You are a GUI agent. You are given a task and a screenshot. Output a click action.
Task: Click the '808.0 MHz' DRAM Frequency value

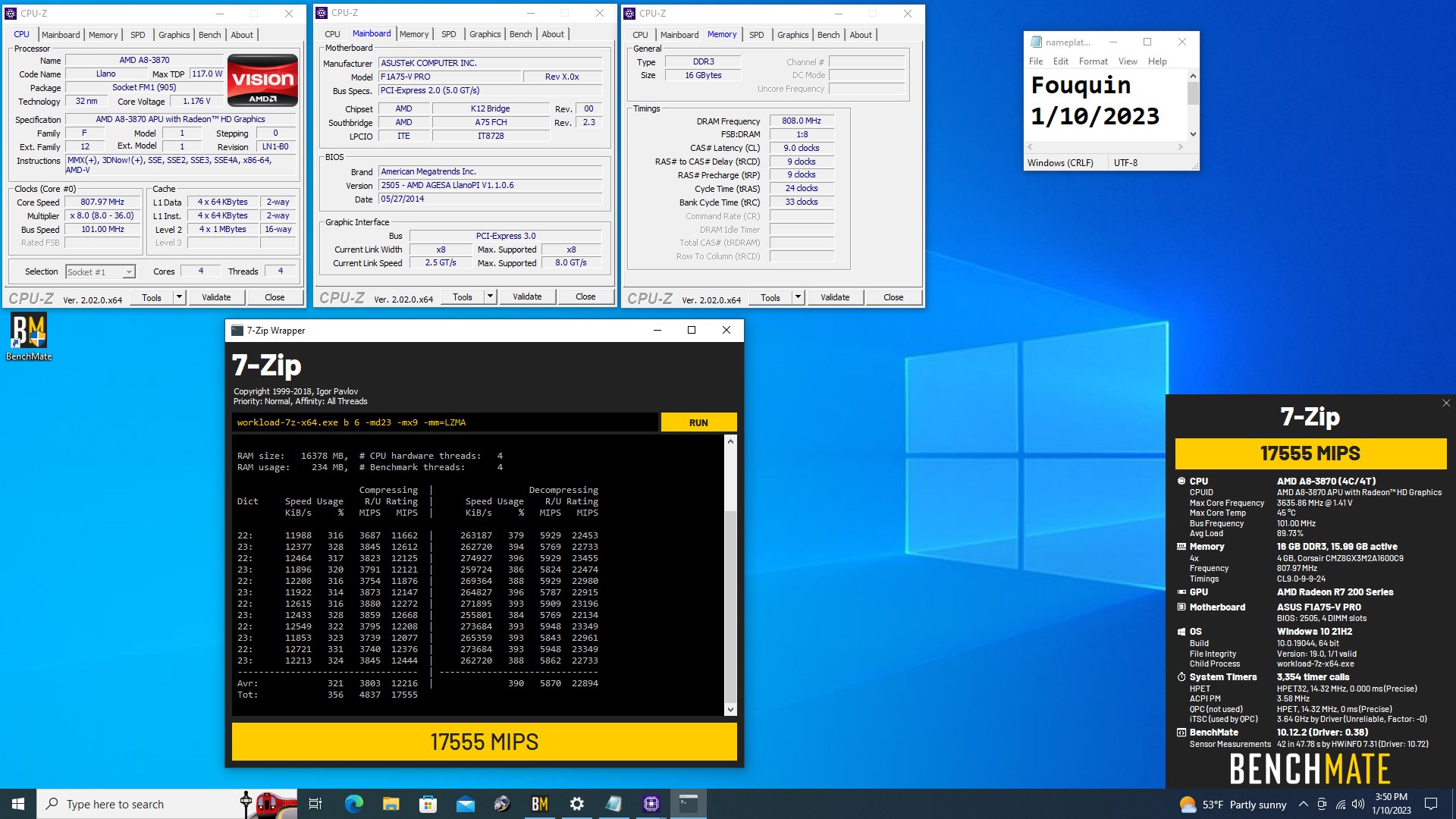[x=802, y=121]
